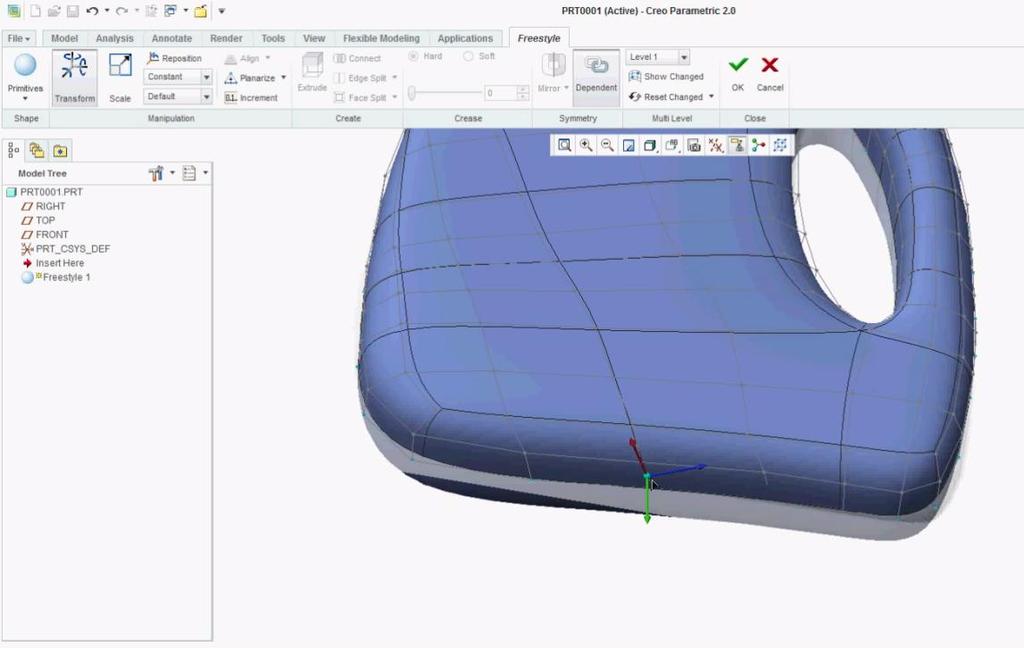
Task: Click the Redo arrow
Action: coord(121,10)
